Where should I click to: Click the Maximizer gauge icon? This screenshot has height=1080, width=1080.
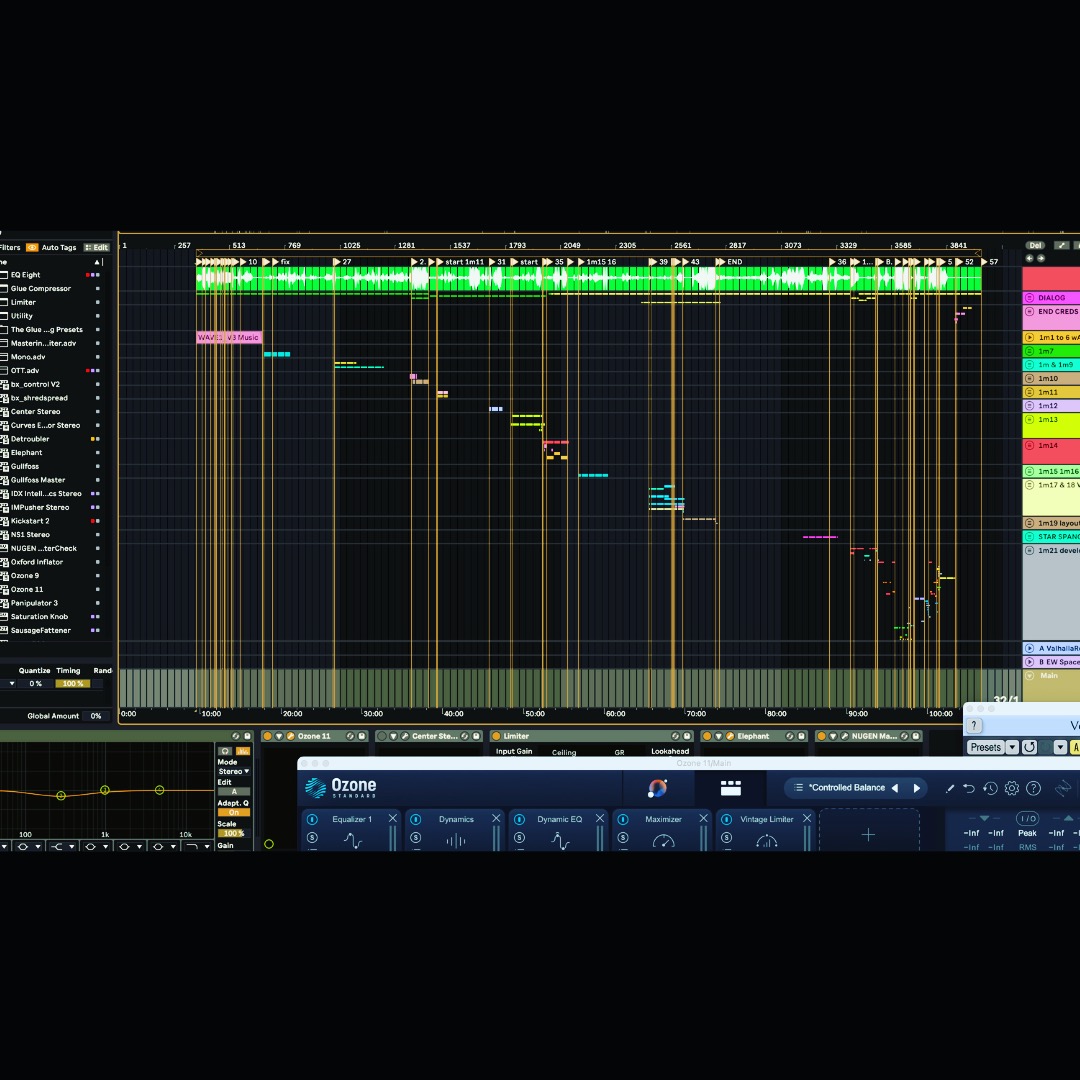(x=663, y=841)
